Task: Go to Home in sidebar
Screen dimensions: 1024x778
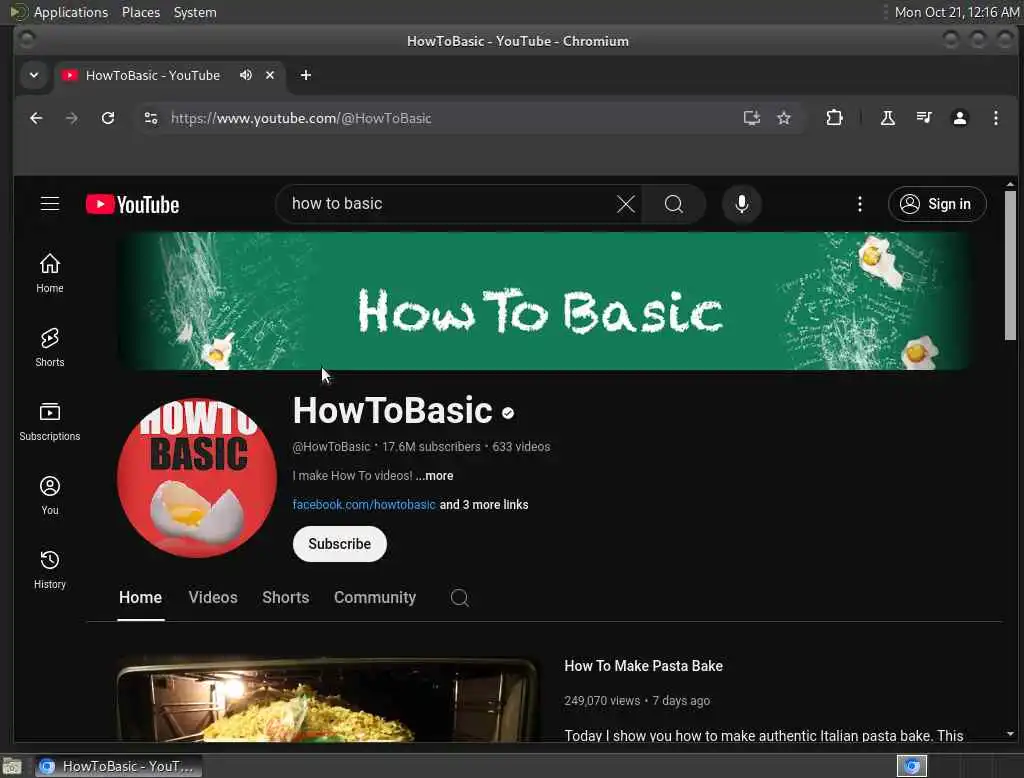Action: [50, 273]
